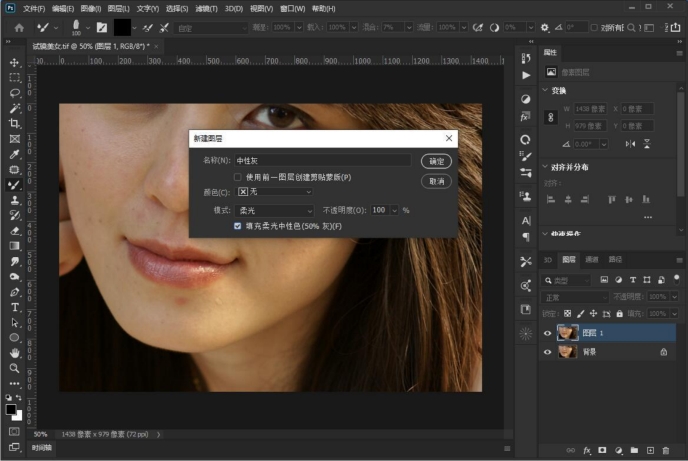
Task: Select the Path Selection tool
Action: click(14, 323)
